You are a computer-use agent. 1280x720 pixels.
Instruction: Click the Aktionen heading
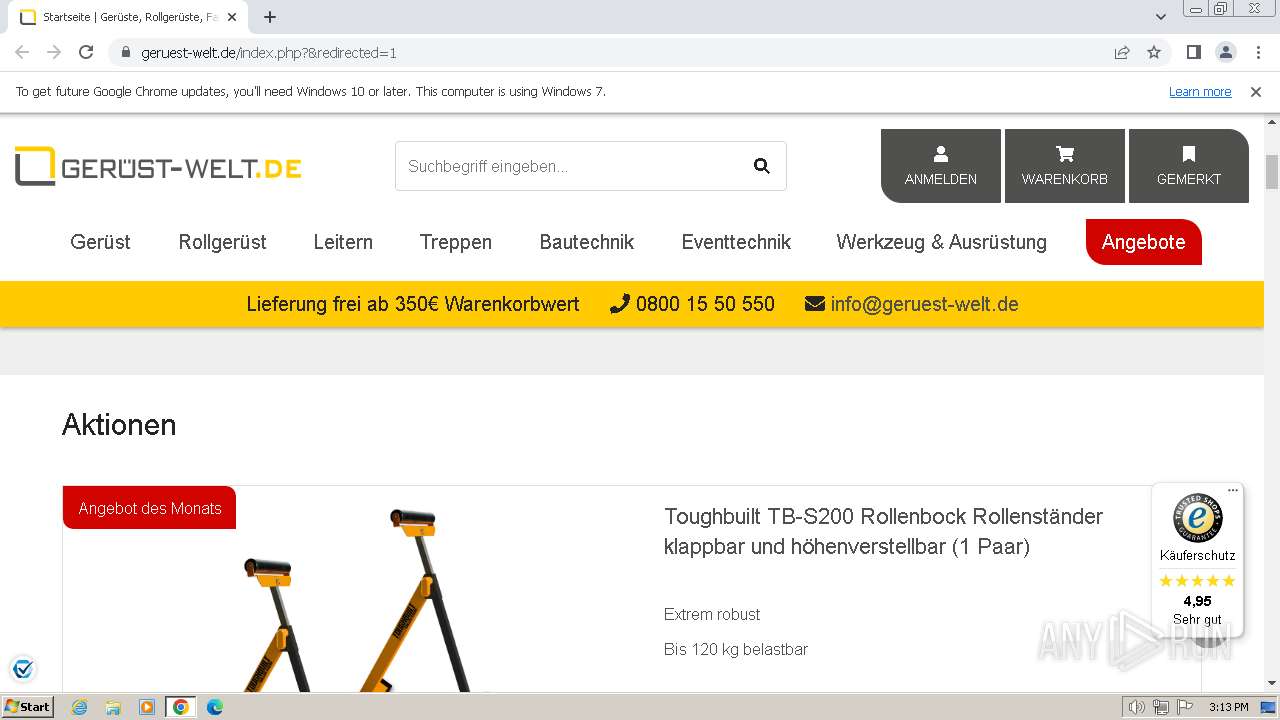click(x=119, y=425)
